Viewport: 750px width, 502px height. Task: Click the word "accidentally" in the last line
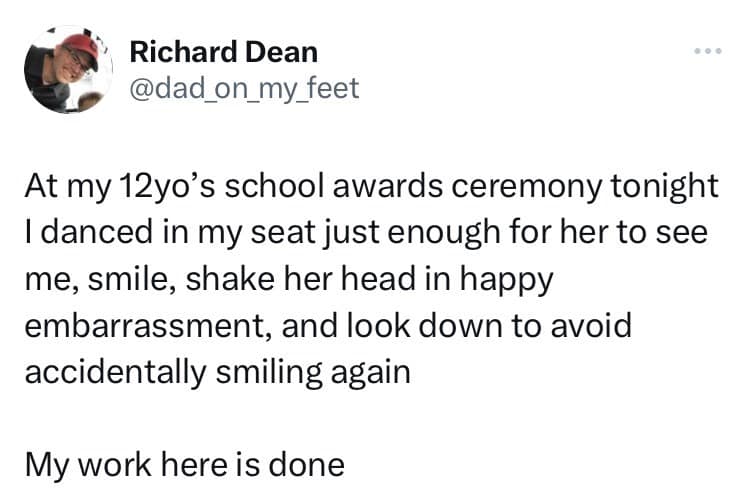[115, 372]
